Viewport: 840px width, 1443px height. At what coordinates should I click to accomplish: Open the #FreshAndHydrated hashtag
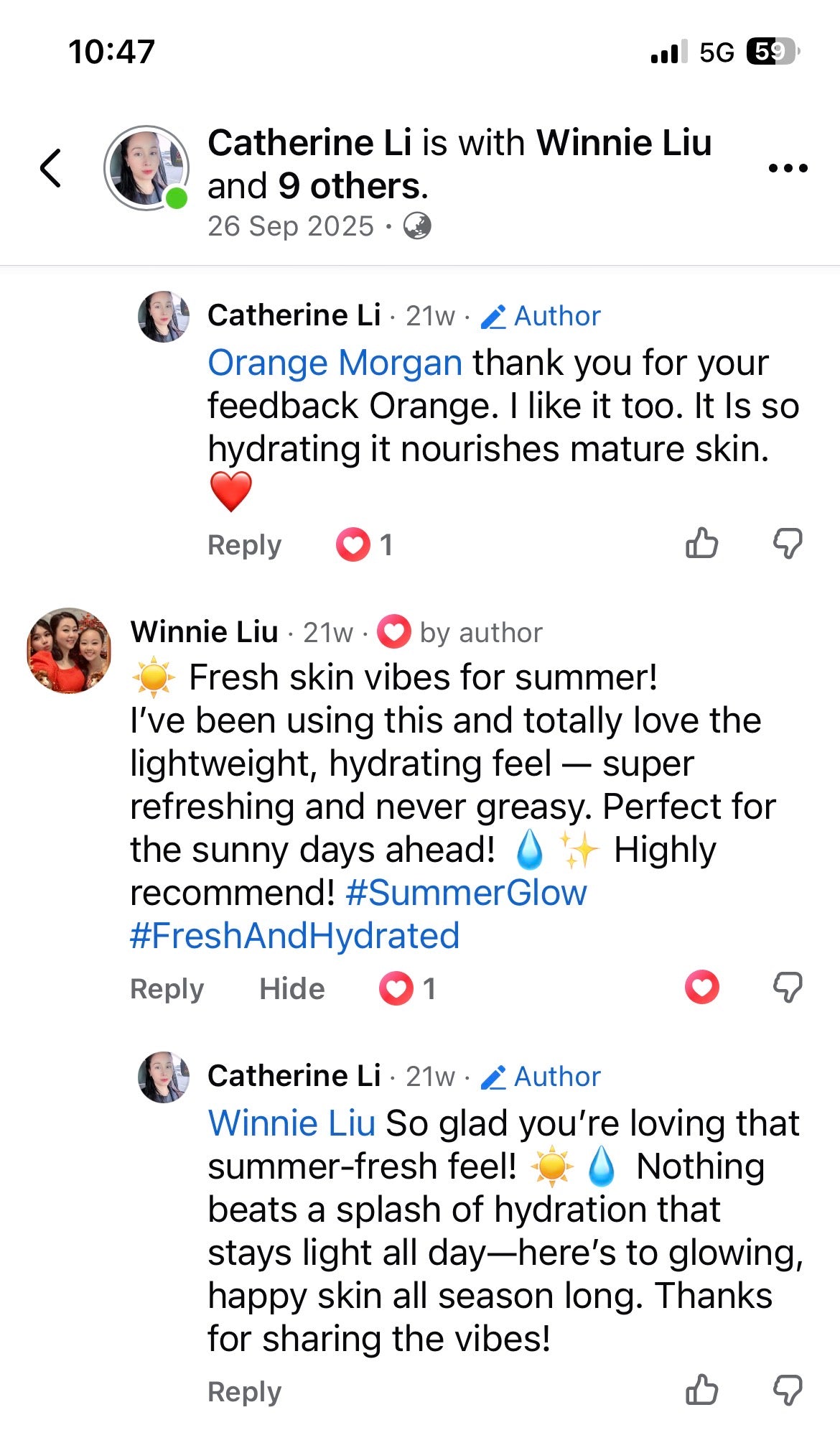295,936
